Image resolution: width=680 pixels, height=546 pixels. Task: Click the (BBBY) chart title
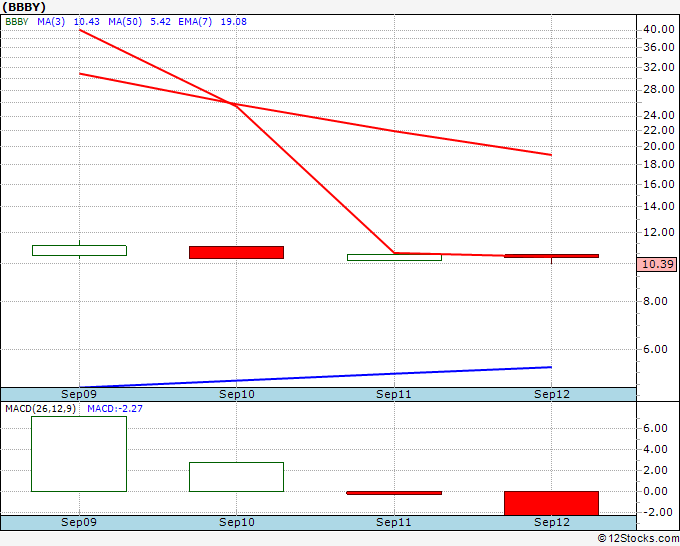click(23, 7)
